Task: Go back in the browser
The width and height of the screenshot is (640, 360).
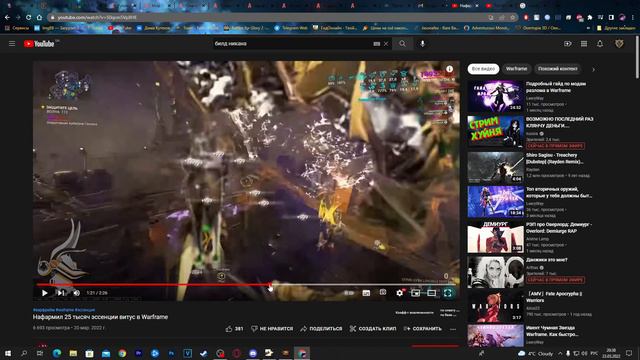Action: pyautogui.click(x=7, y=18)
